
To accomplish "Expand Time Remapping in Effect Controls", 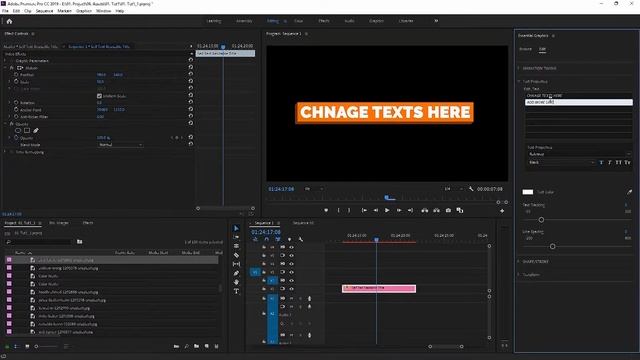I will (x=6, y=152).
